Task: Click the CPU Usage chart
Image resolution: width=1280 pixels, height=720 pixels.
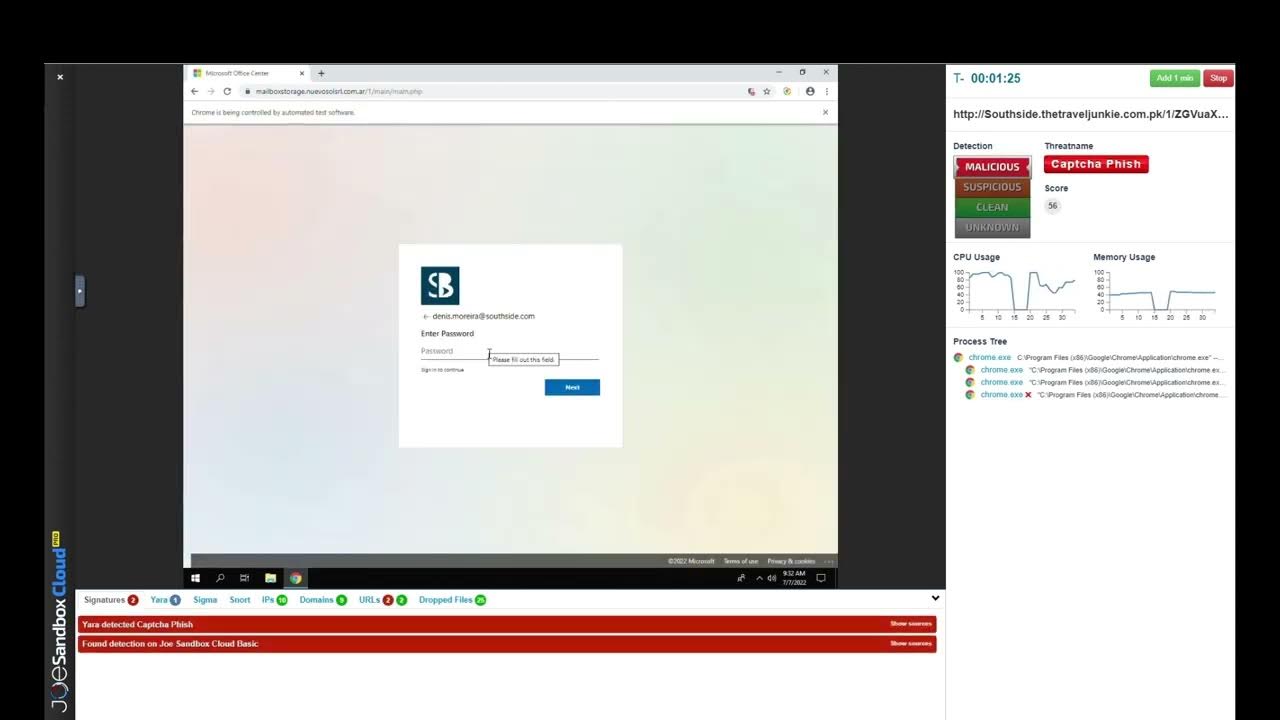Action: [x=1015, y=294]
